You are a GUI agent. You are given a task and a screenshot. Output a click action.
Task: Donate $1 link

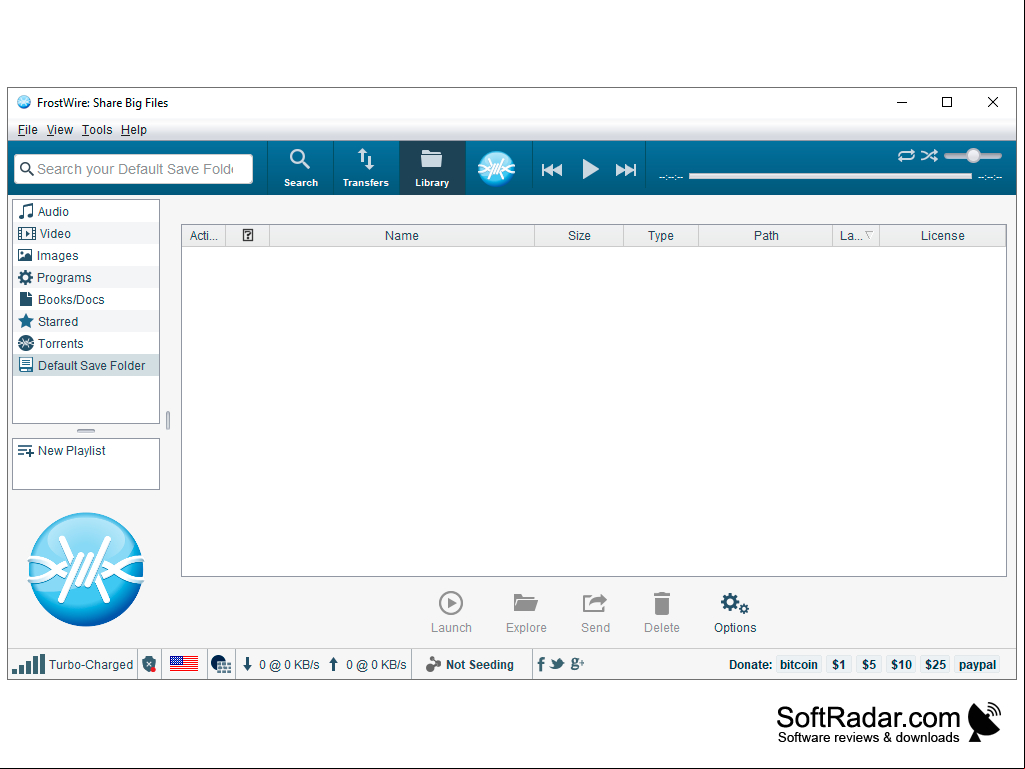(839, 664)
